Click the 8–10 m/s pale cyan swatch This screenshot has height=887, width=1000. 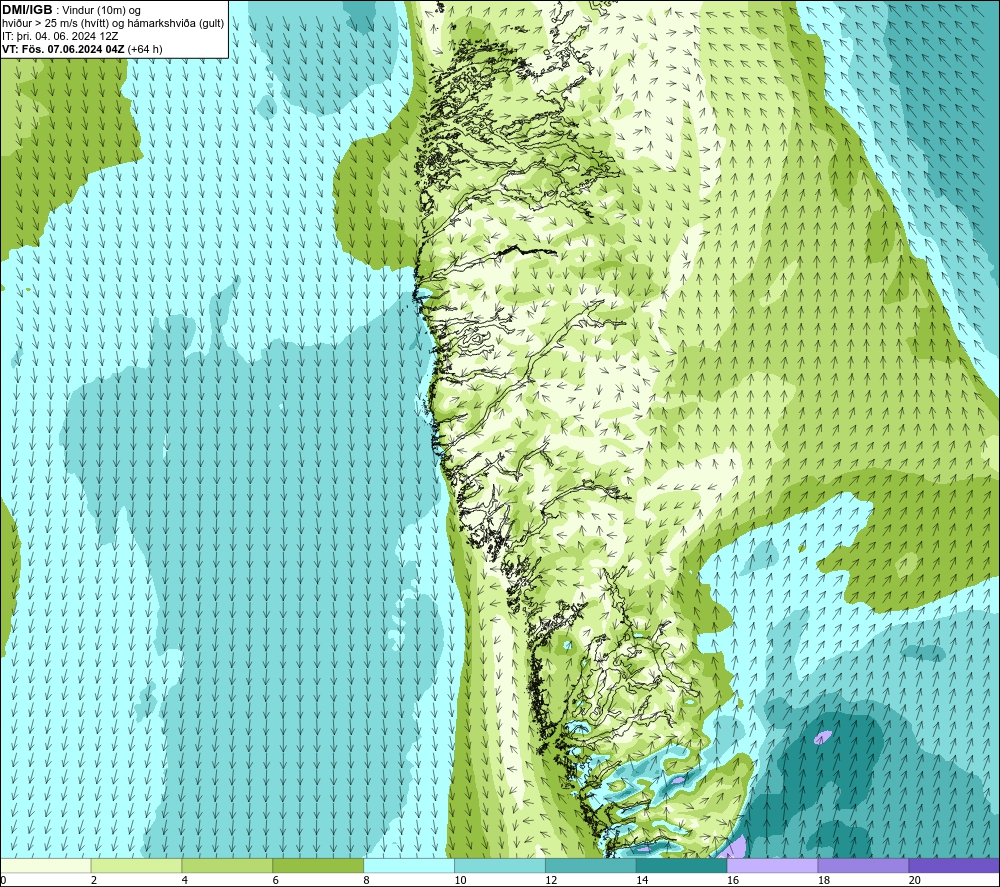click(x=409, y=866)
